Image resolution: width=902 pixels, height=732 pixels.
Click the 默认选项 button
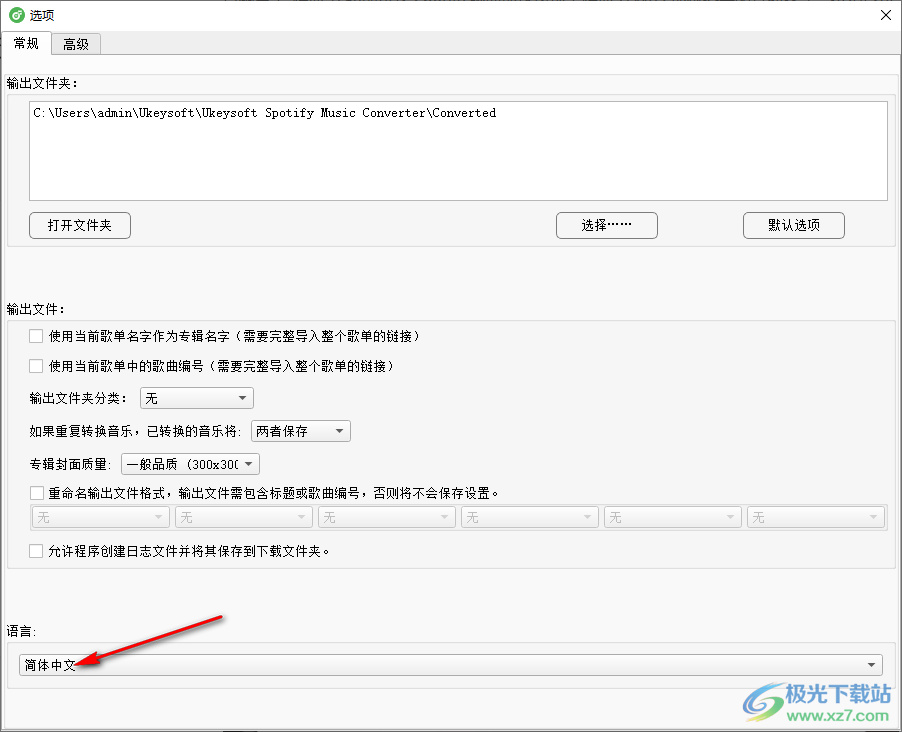[x=793, y=226]
